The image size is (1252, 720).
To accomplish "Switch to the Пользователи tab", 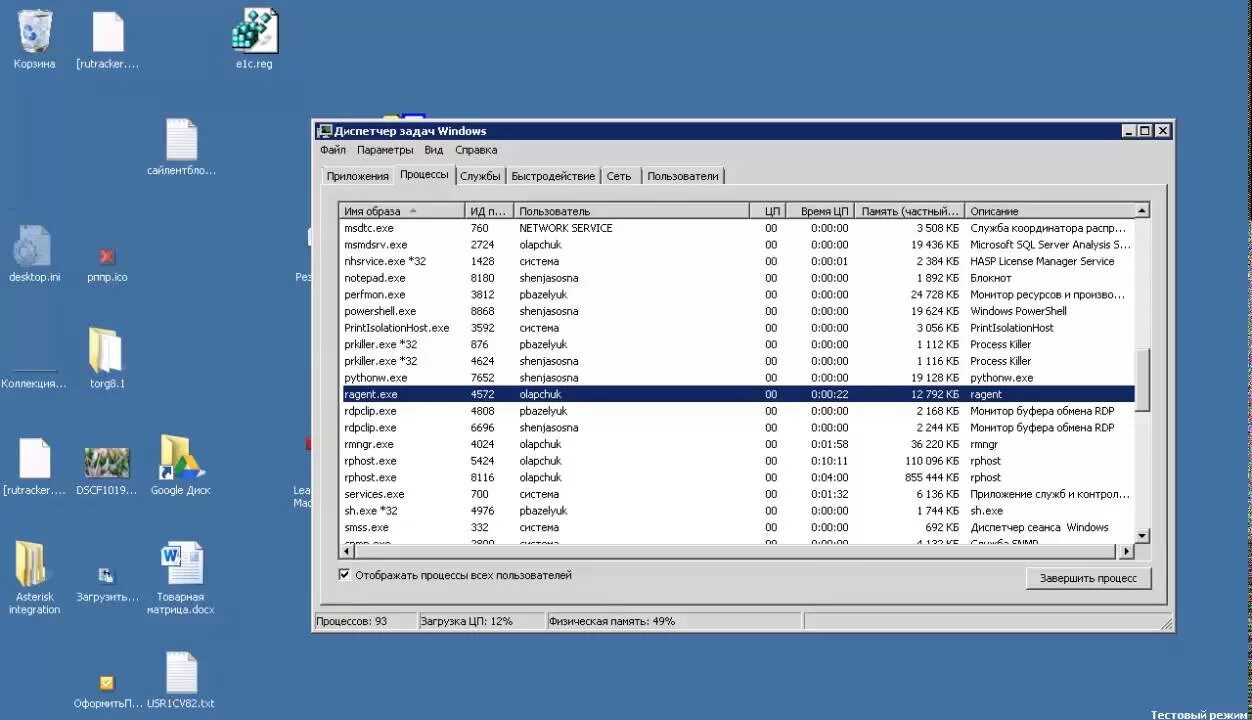I will 683,176.
